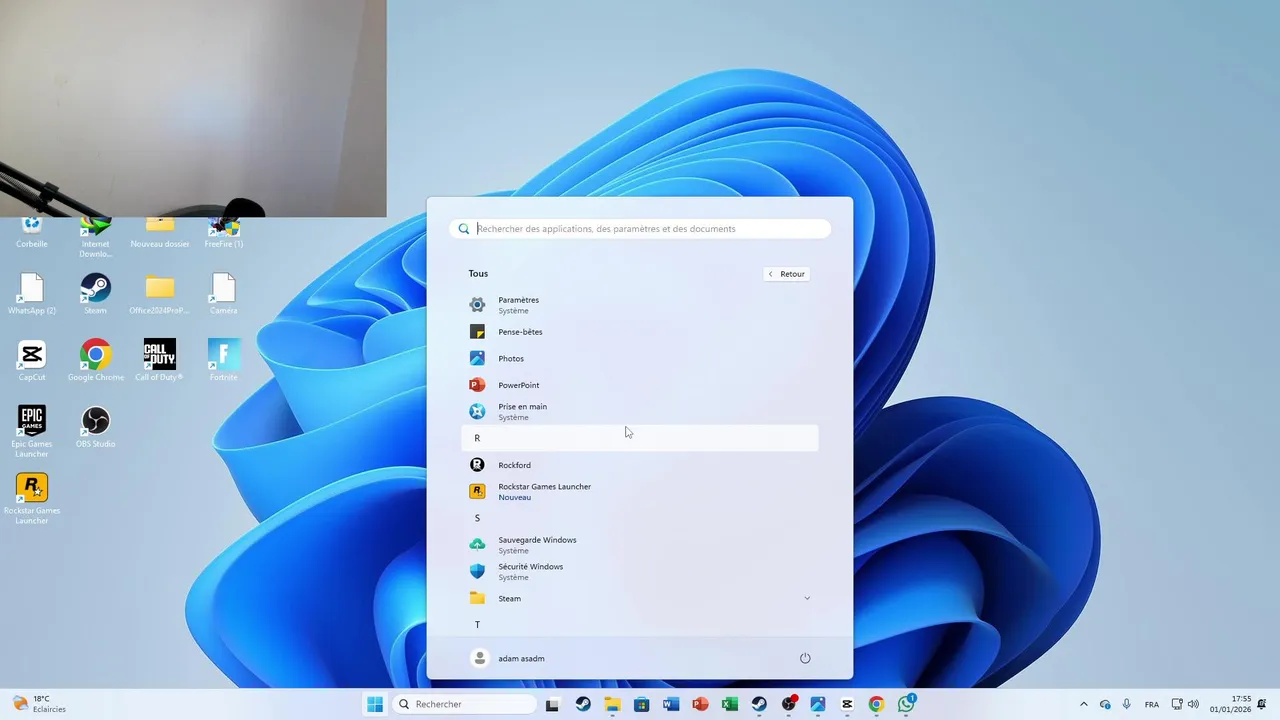The image size is (1280, 720).
Task: Click the Windows Start button in taskbar
Action: 375,704
